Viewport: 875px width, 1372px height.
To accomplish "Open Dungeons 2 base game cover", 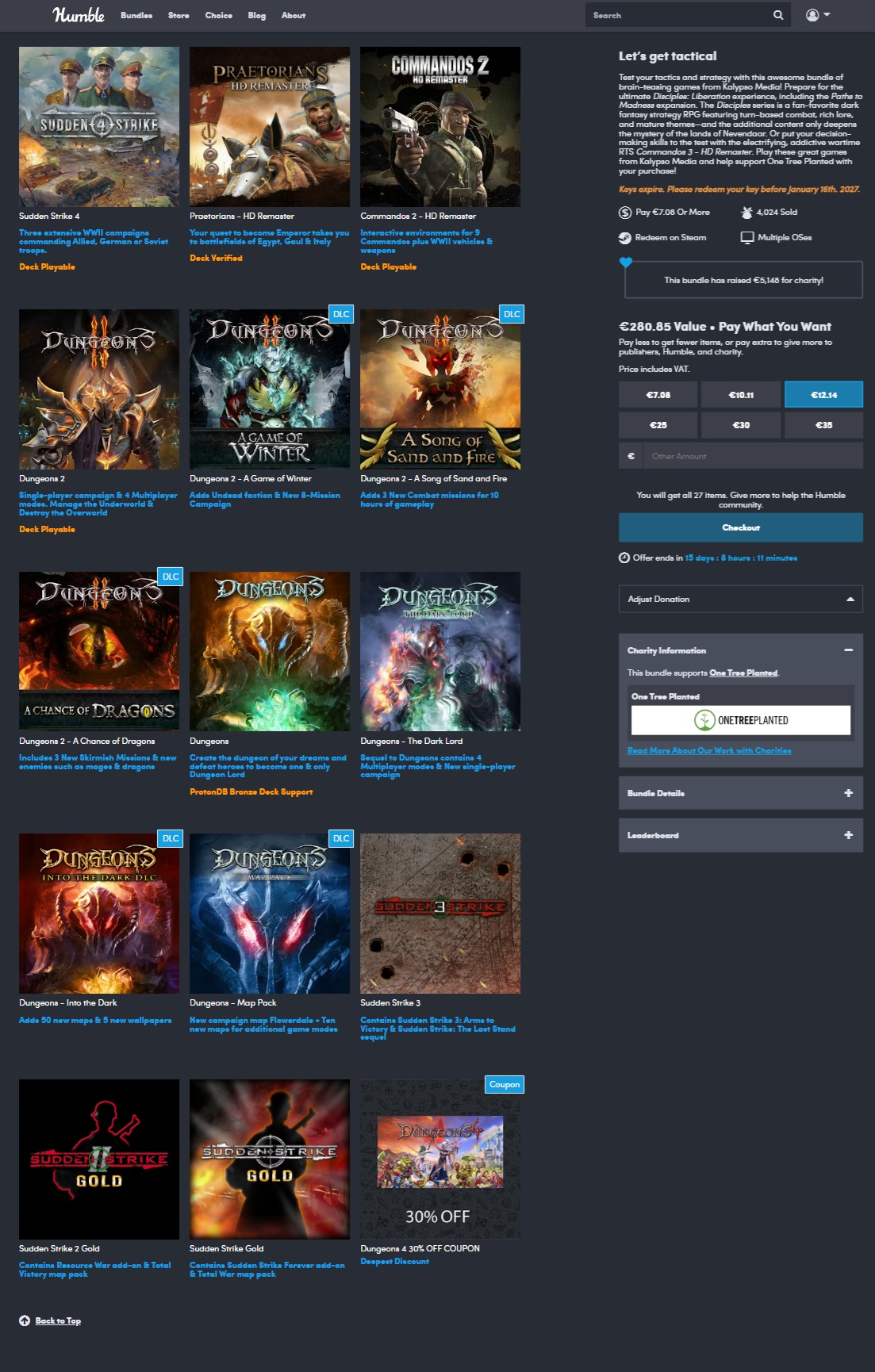I will pos(99,389).
